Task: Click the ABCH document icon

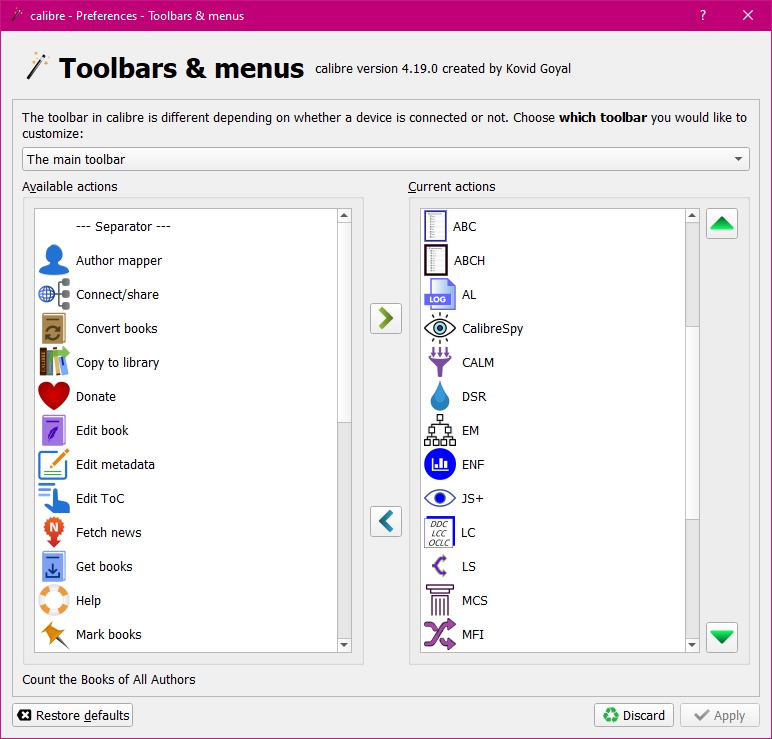Action: tap(436, 260)
